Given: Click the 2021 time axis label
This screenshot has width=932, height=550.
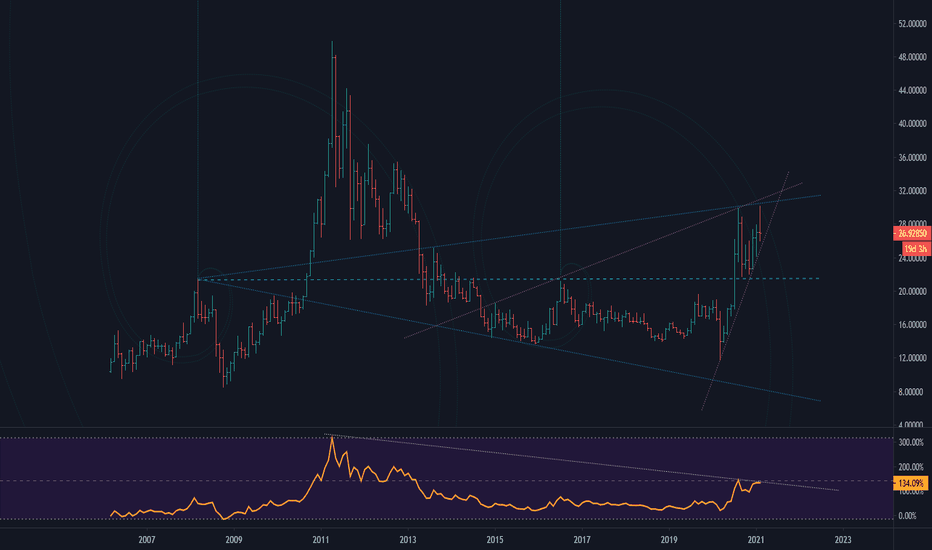Looking at the screenshot, I should pos(756,540).
